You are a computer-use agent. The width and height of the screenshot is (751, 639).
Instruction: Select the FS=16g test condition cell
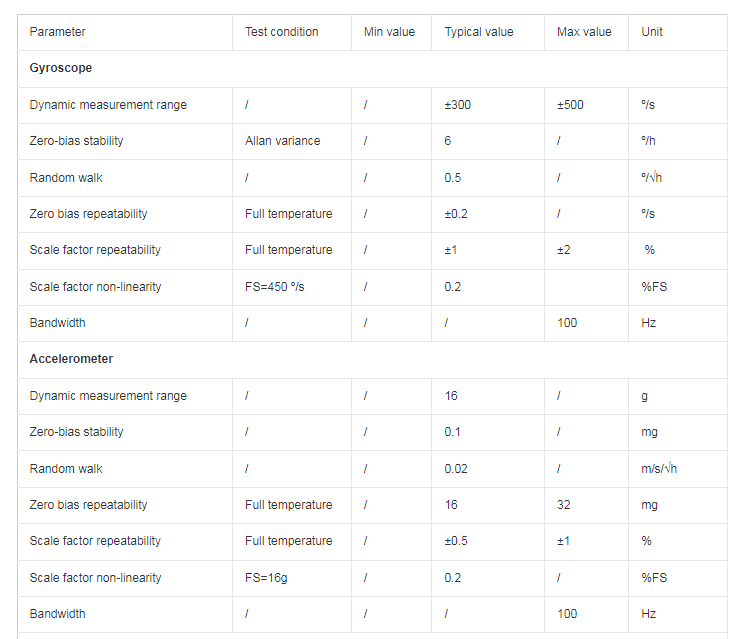tap(292, 578)
